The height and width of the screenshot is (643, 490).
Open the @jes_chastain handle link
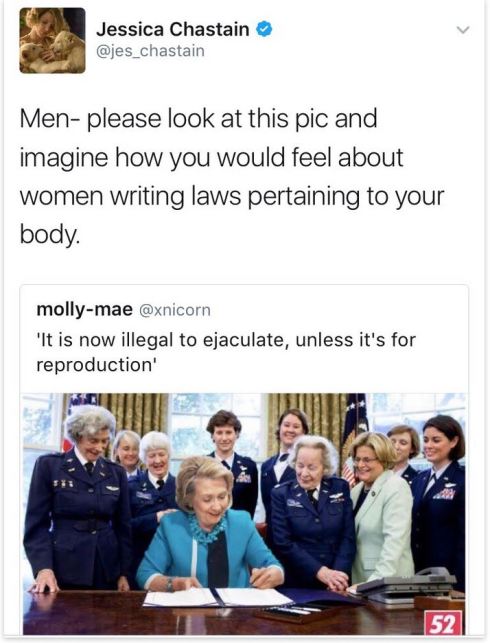coord(150,51)
